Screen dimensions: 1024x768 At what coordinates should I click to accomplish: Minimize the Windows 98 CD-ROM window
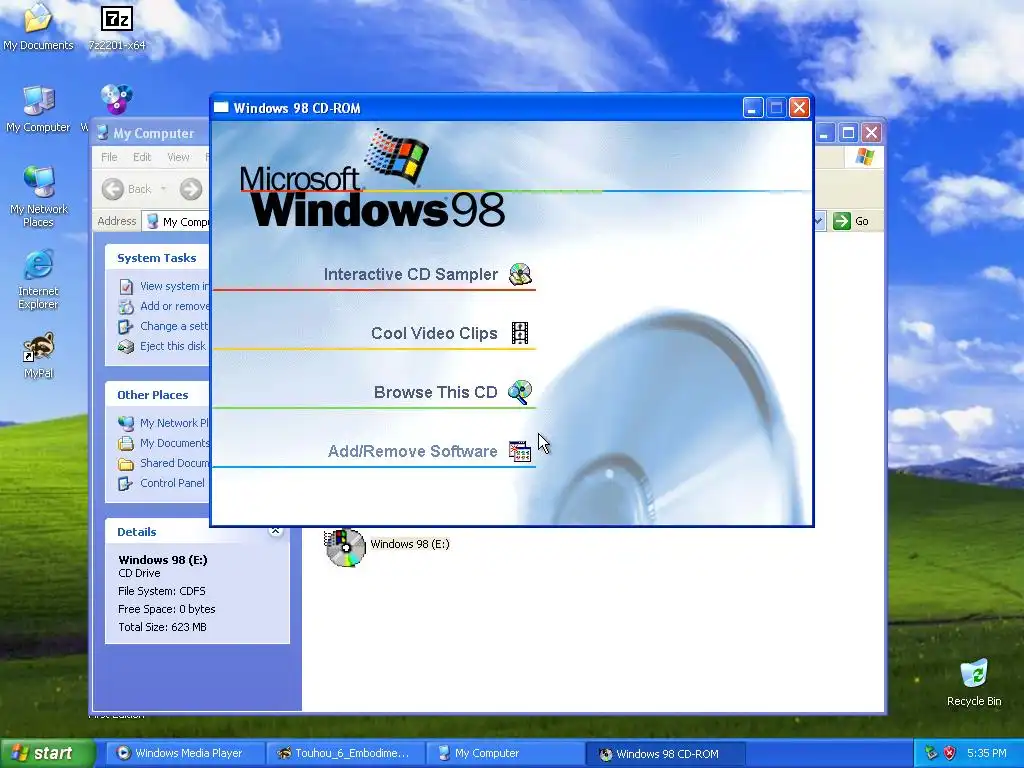pos(752,108)
